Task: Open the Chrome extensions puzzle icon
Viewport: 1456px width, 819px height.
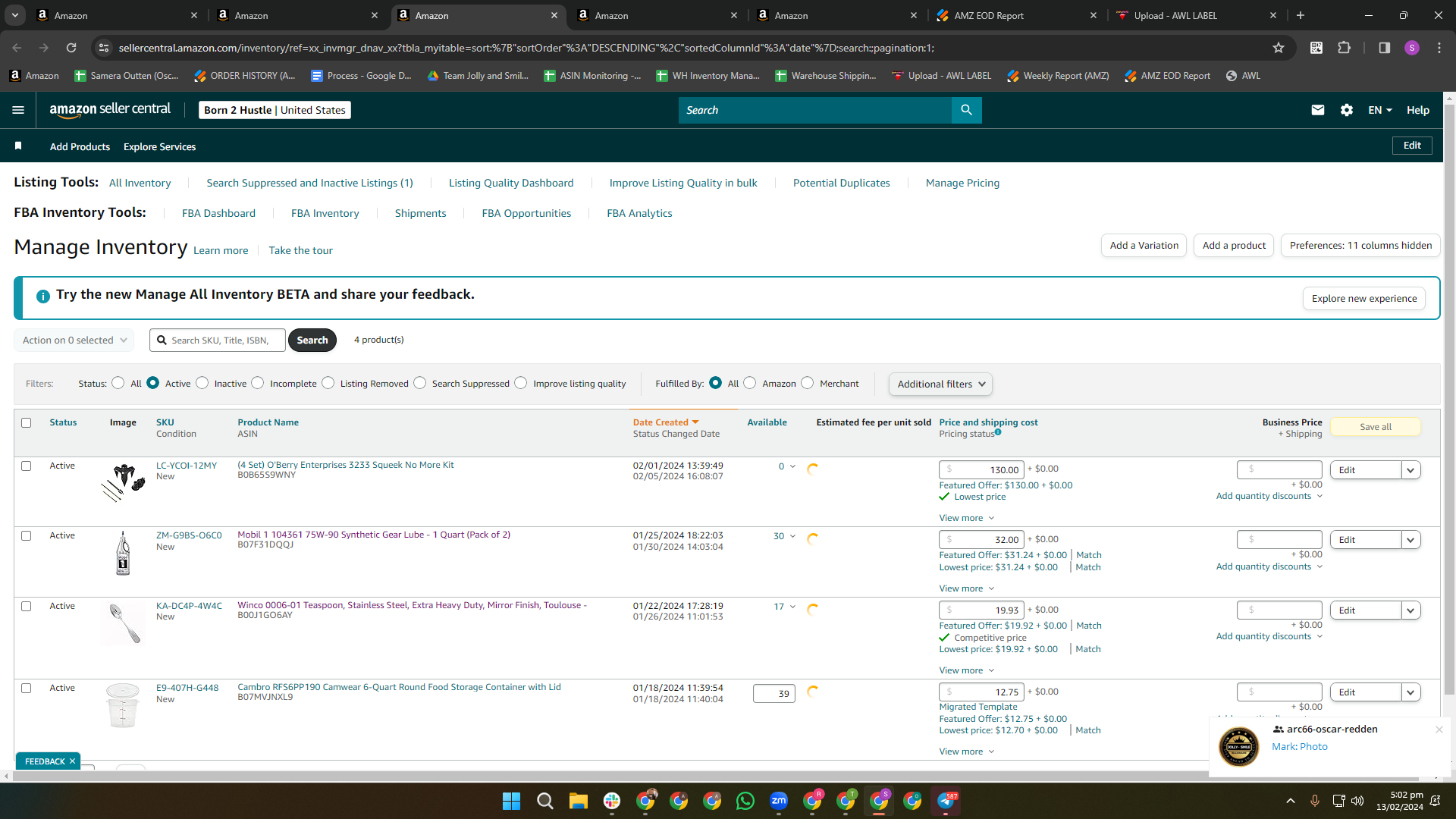Action: [1344, 48]
